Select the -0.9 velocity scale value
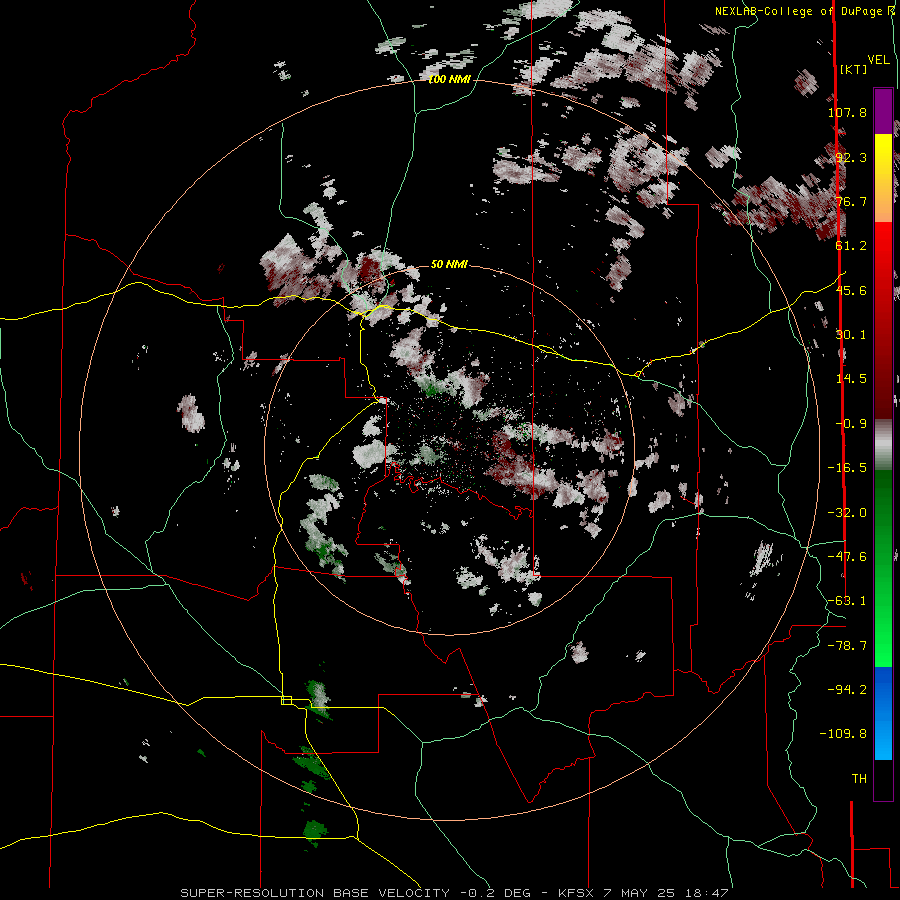The height and width of the screenshot is (900, 900). (851, 424)
